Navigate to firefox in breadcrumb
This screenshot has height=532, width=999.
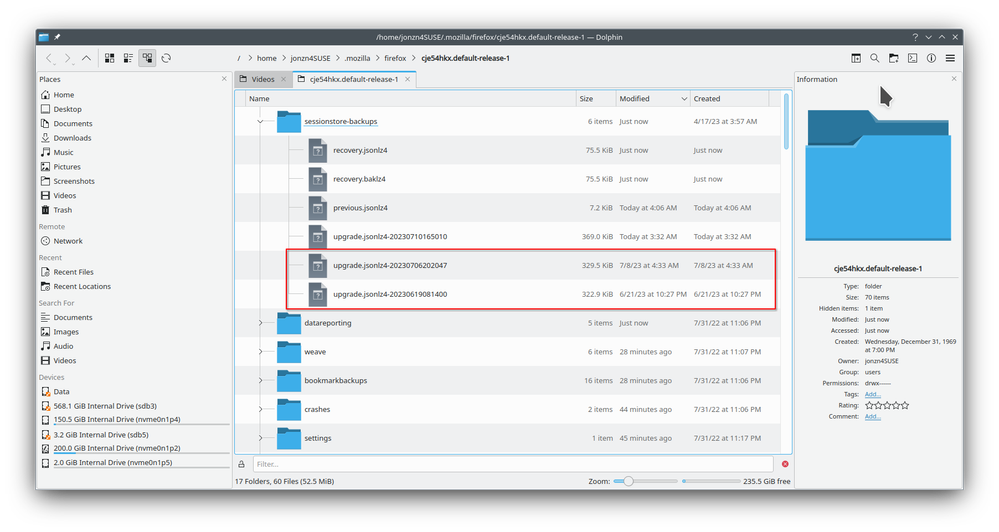click(395, 58)
